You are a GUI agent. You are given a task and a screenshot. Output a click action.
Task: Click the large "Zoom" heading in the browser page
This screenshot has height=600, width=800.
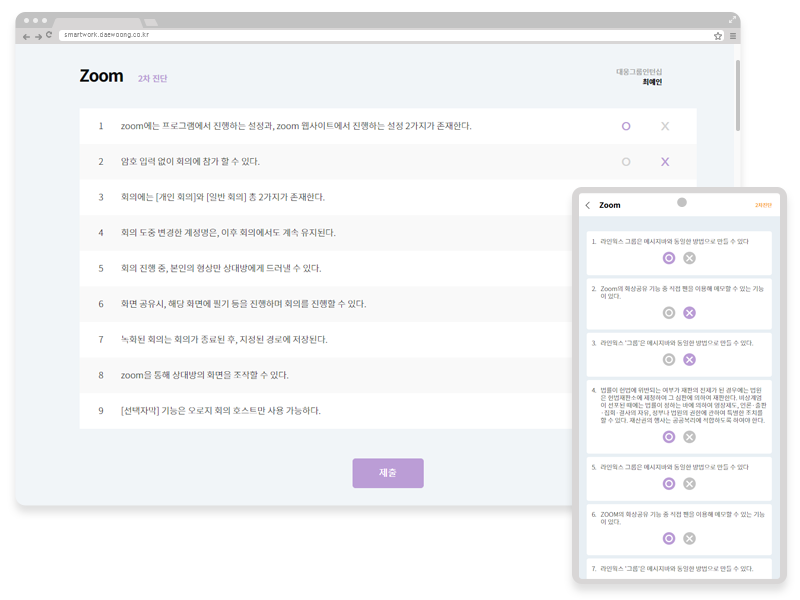(101, 76)
